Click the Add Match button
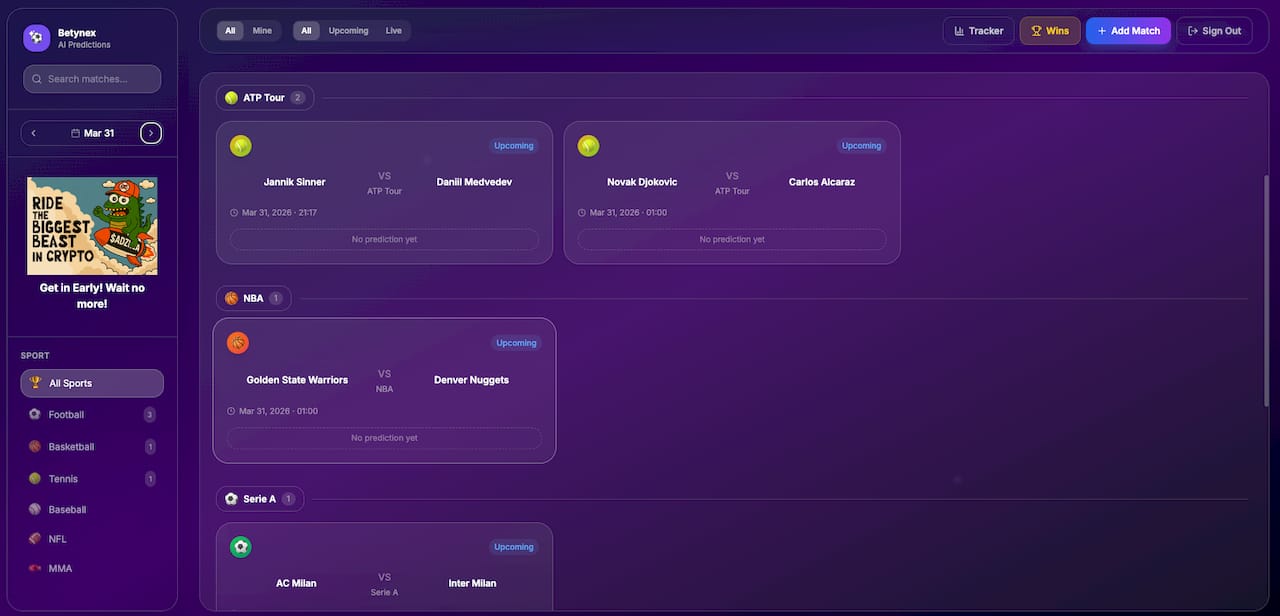1280x616 pixels. (x=1128, y=30)
